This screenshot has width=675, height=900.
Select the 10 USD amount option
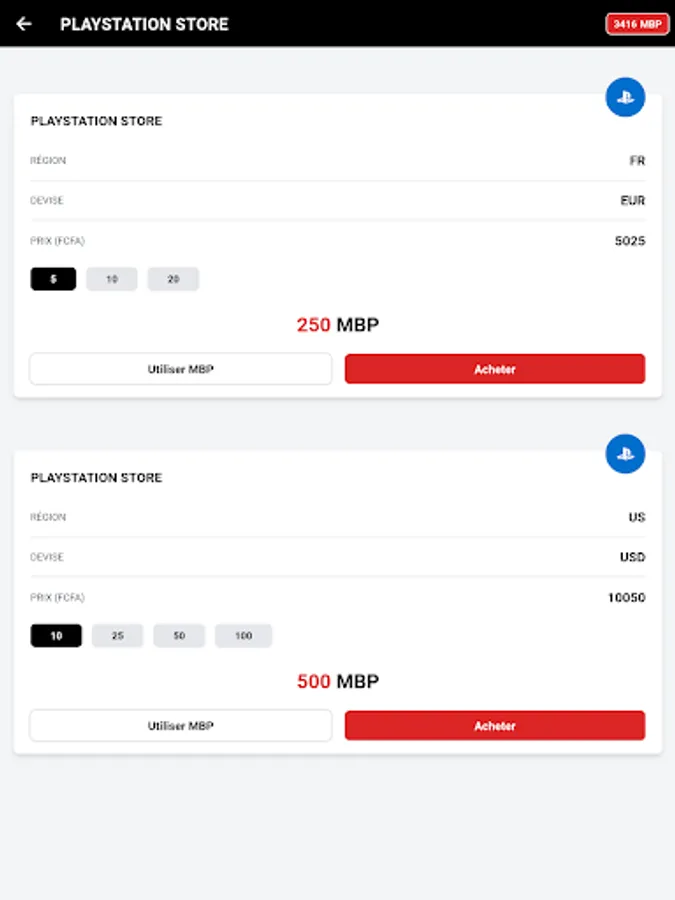[x=56, y=636]
